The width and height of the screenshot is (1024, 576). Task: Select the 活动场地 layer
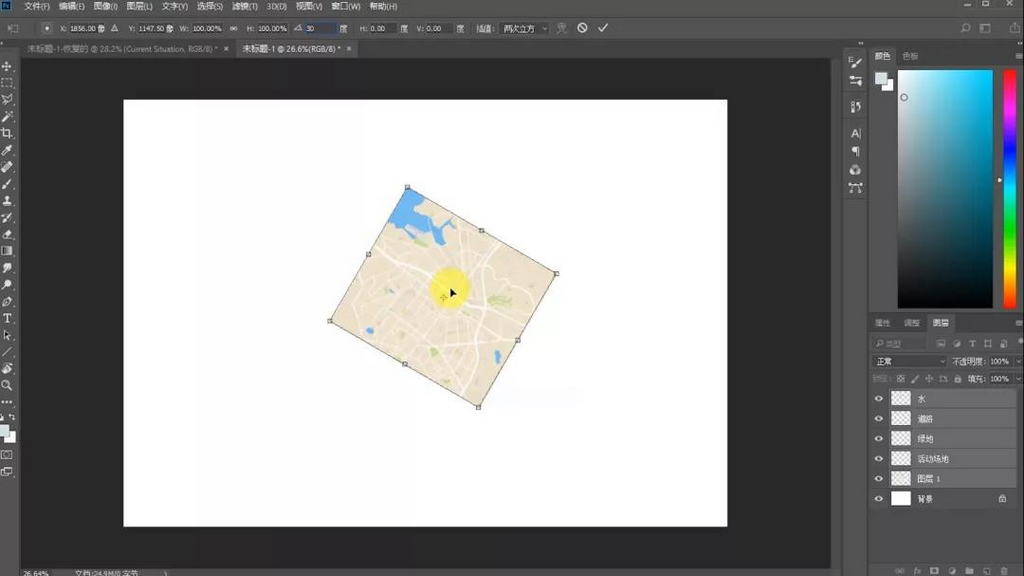coord(950,458)
